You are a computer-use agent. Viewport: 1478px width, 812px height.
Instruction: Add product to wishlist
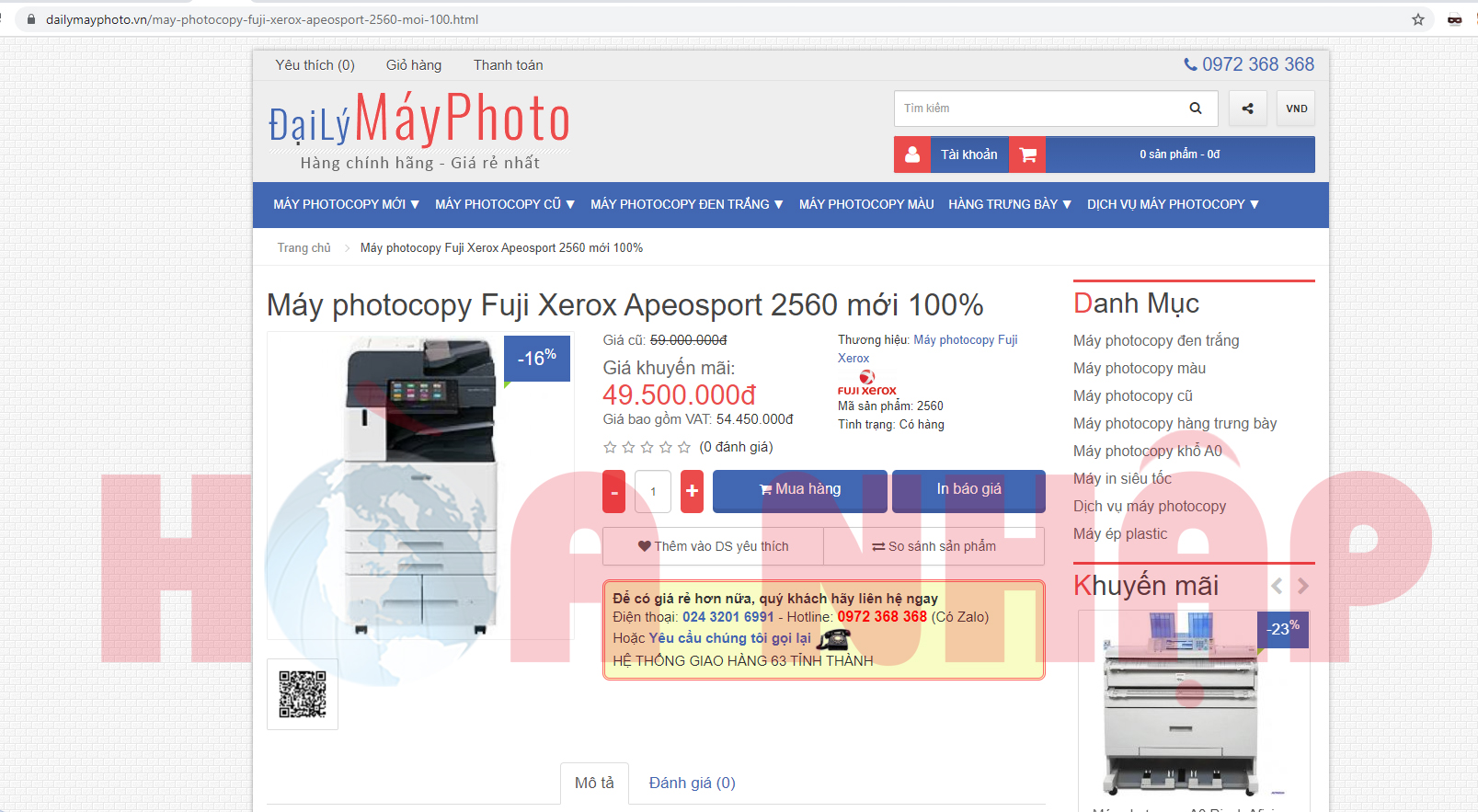[713, 546]
